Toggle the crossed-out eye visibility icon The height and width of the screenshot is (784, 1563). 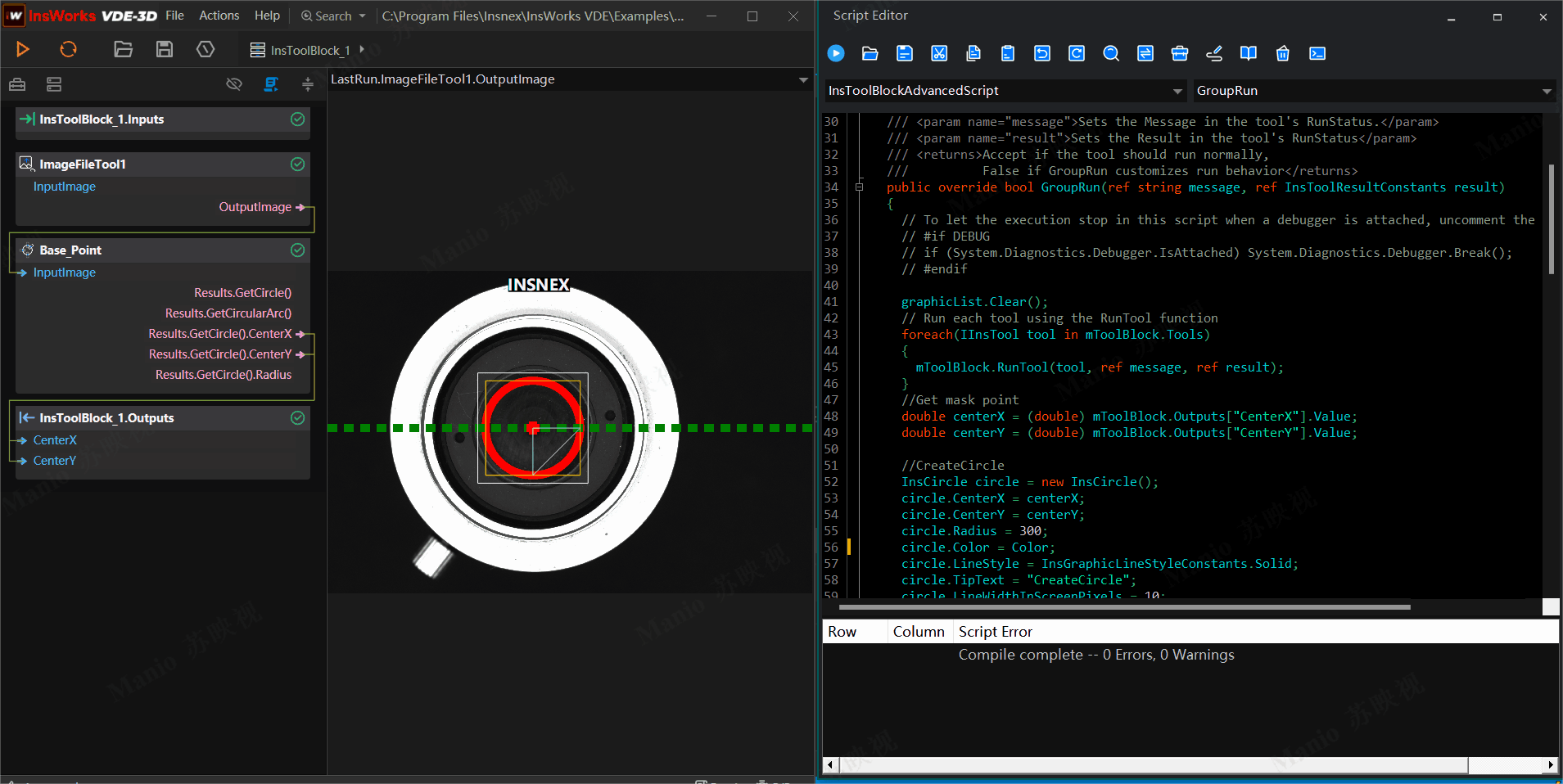[x=234, y=84]
